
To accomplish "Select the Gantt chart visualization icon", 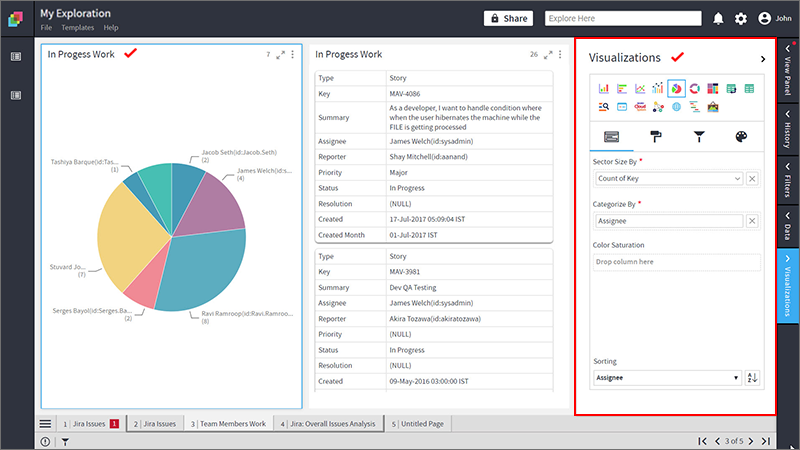I will point(694,107).
